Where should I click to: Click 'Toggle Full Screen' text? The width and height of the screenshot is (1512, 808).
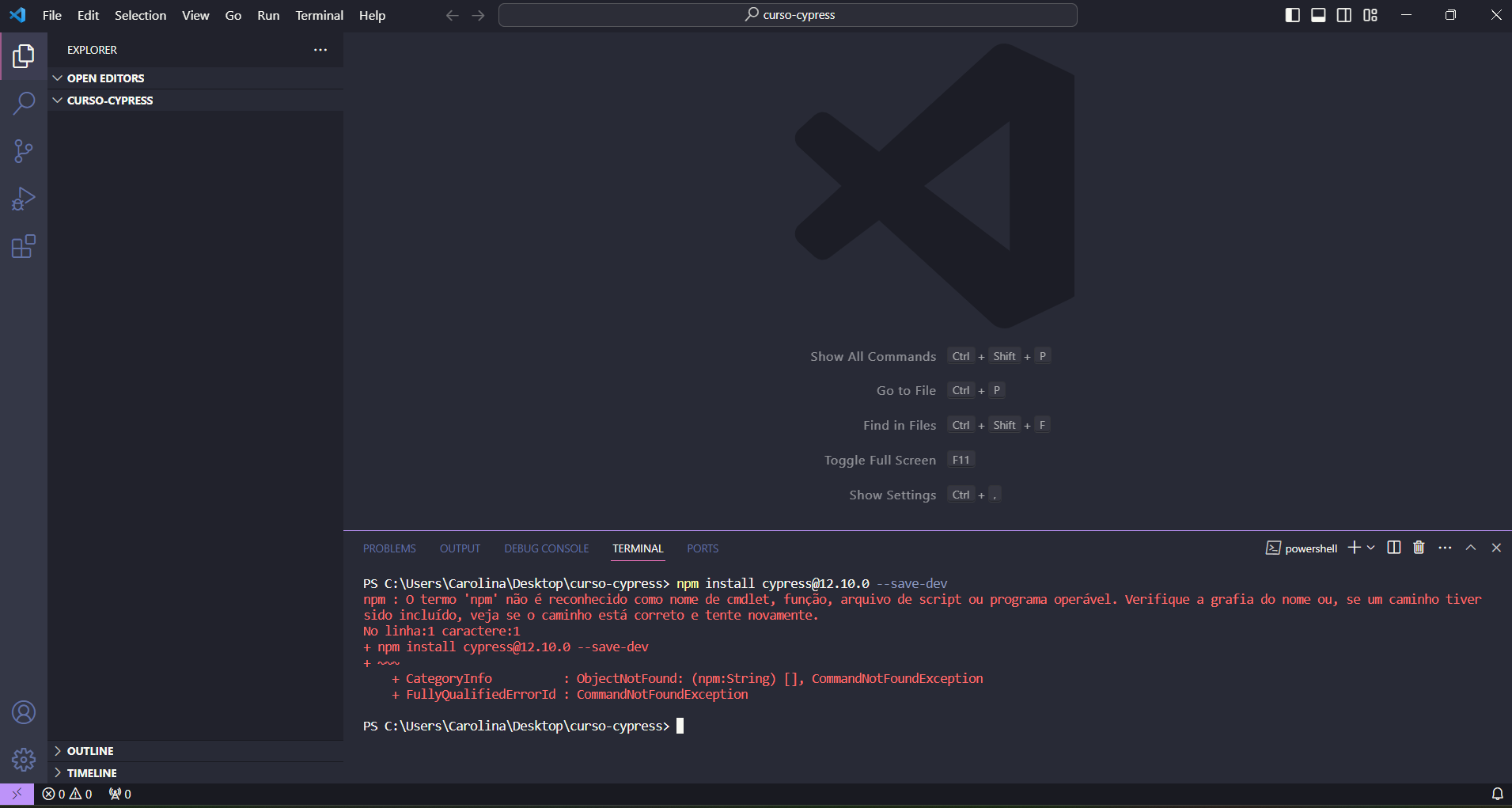(880, 461)
